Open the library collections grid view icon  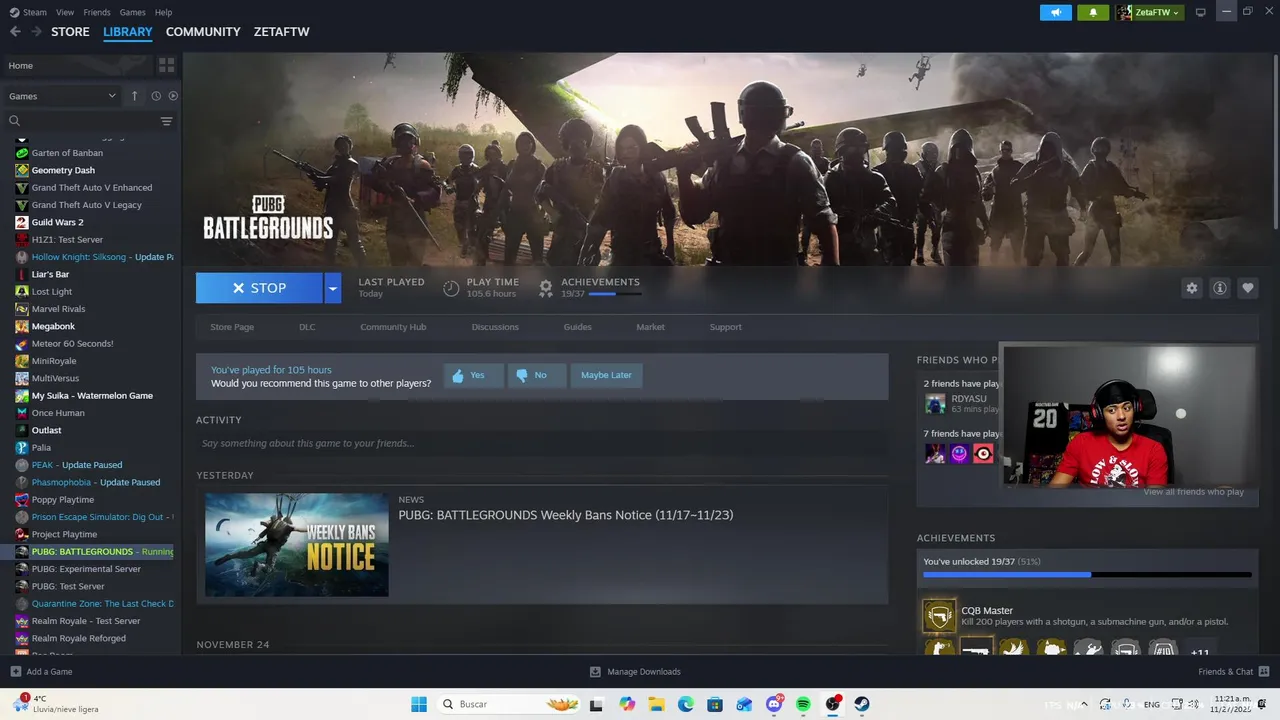[x=166, y=65]
